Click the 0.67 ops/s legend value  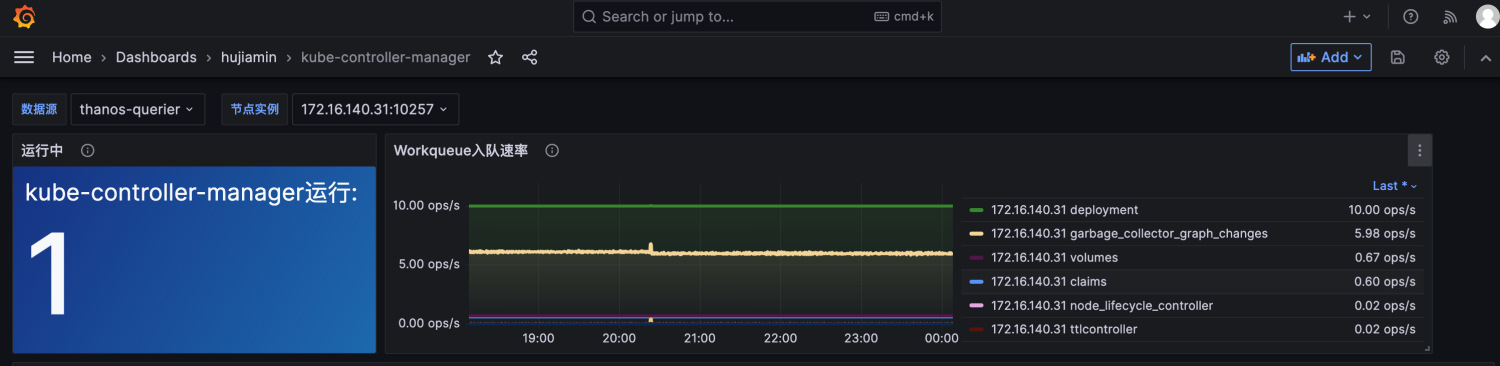[1385, 258]
